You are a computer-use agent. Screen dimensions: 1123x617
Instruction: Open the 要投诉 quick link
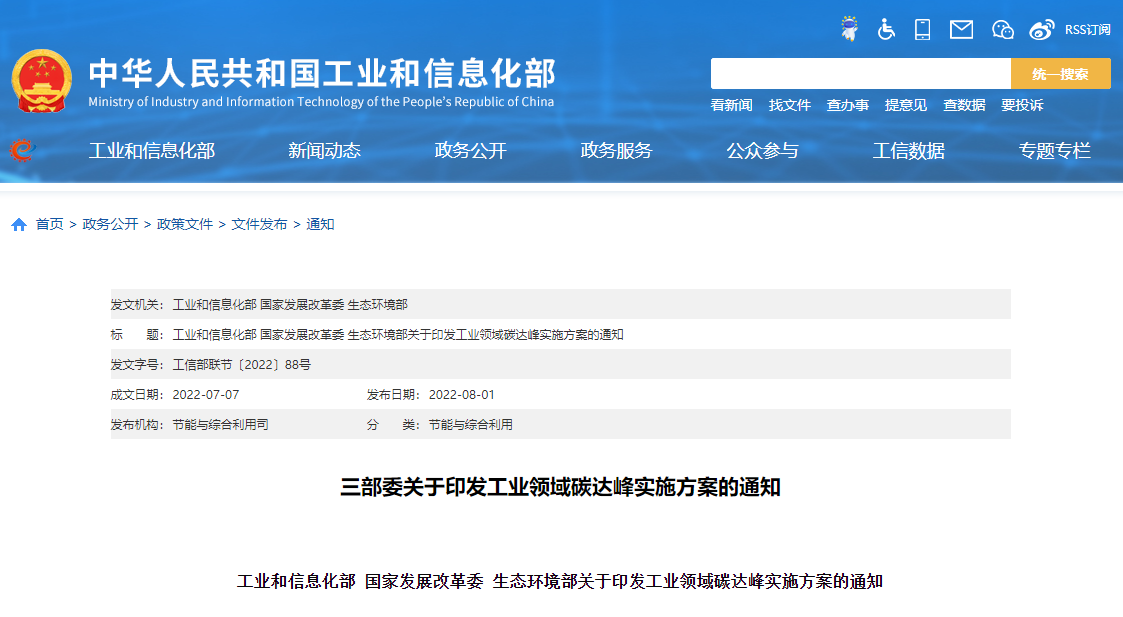1022,105
